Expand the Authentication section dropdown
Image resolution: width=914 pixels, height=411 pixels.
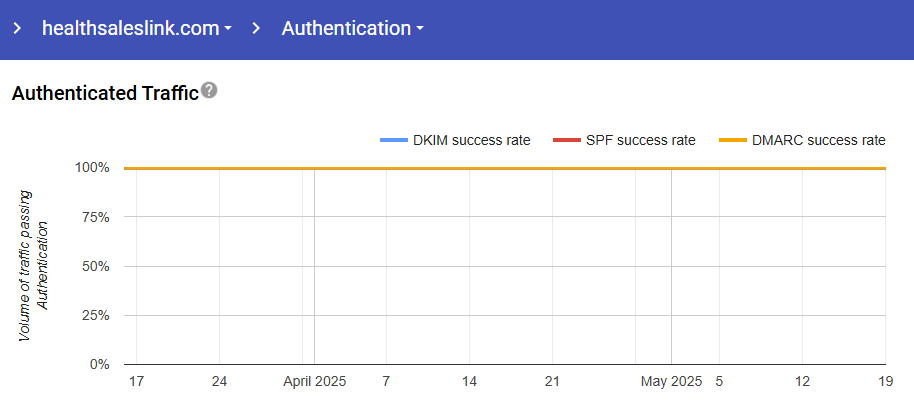[x=352, y=28]
